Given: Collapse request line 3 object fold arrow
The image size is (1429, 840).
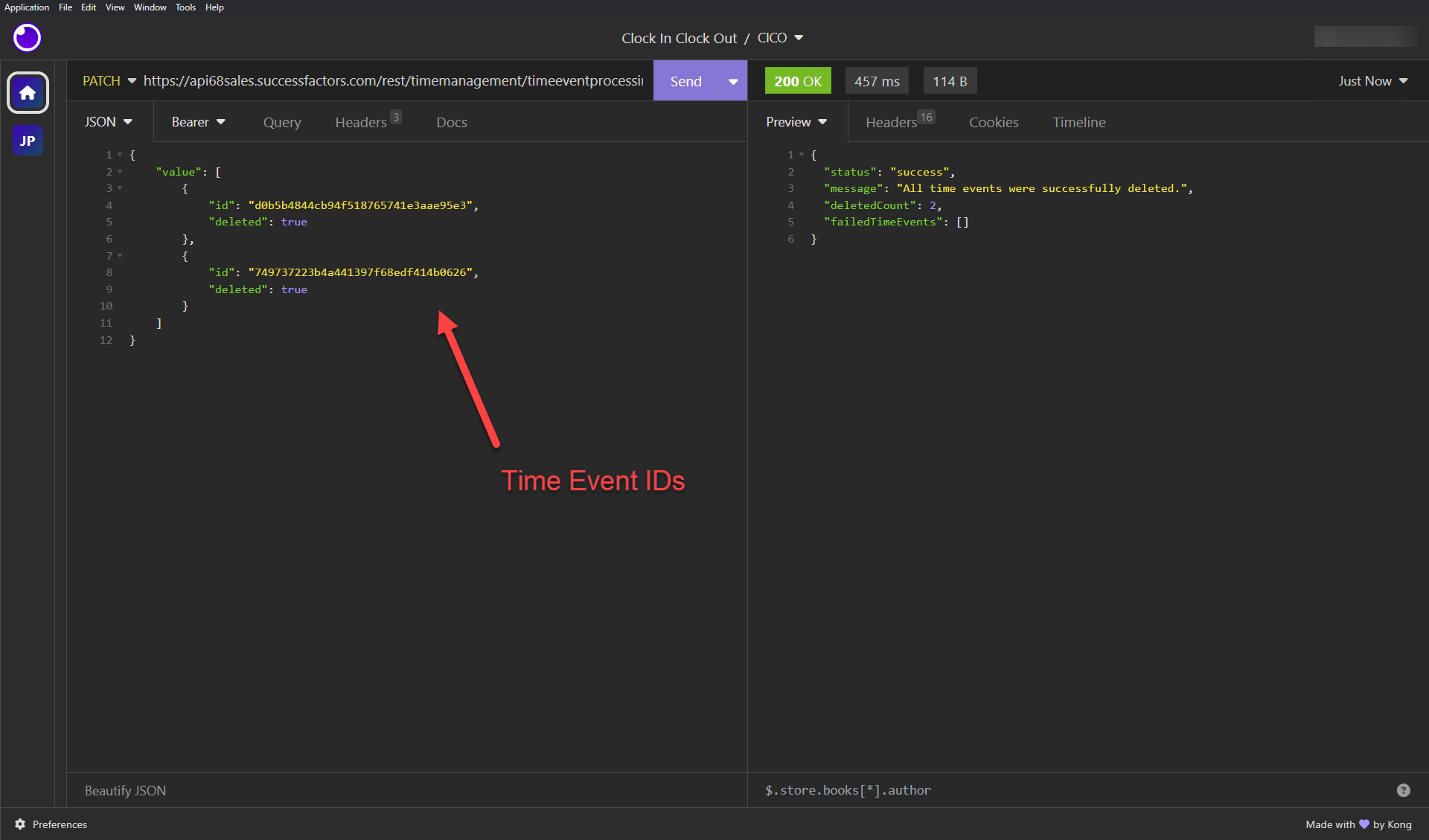Looking at the screenshot, I should click(x=120, y=188).
